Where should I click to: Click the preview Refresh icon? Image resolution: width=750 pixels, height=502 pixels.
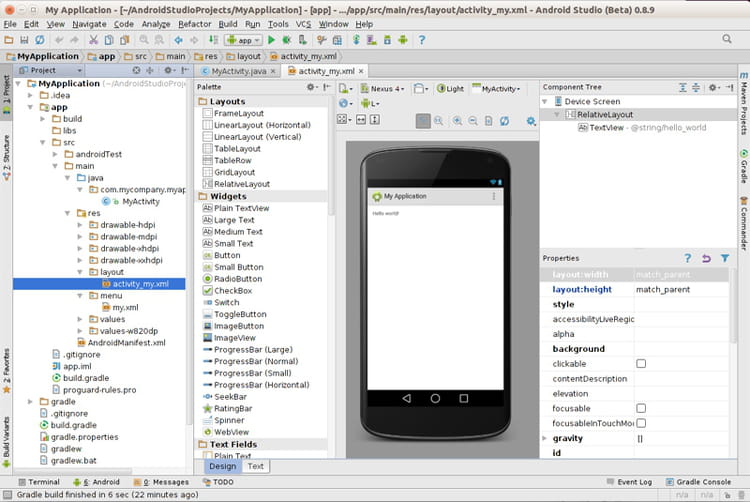pos(504,121)
